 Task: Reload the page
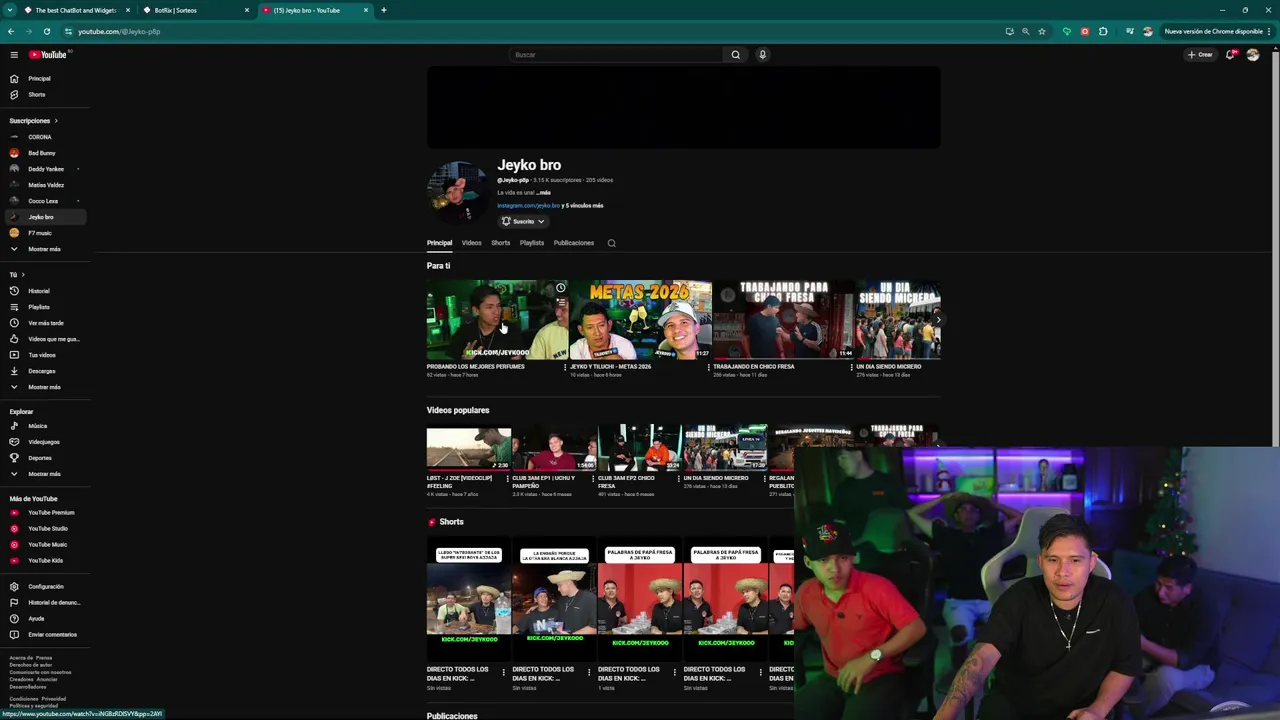tap(46, 31)
